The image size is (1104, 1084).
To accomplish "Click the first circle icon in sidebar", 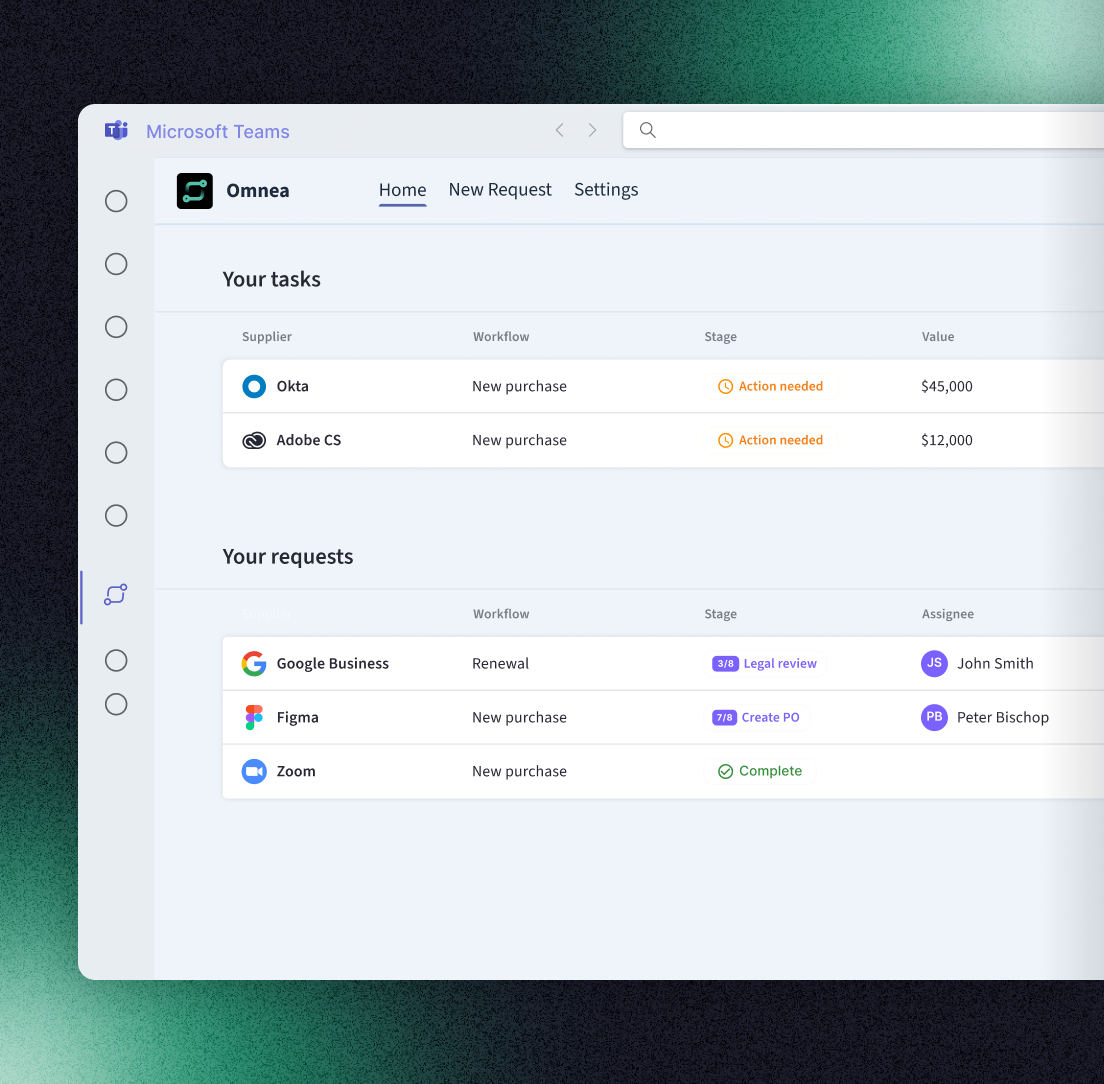I will tap(116, 201).
